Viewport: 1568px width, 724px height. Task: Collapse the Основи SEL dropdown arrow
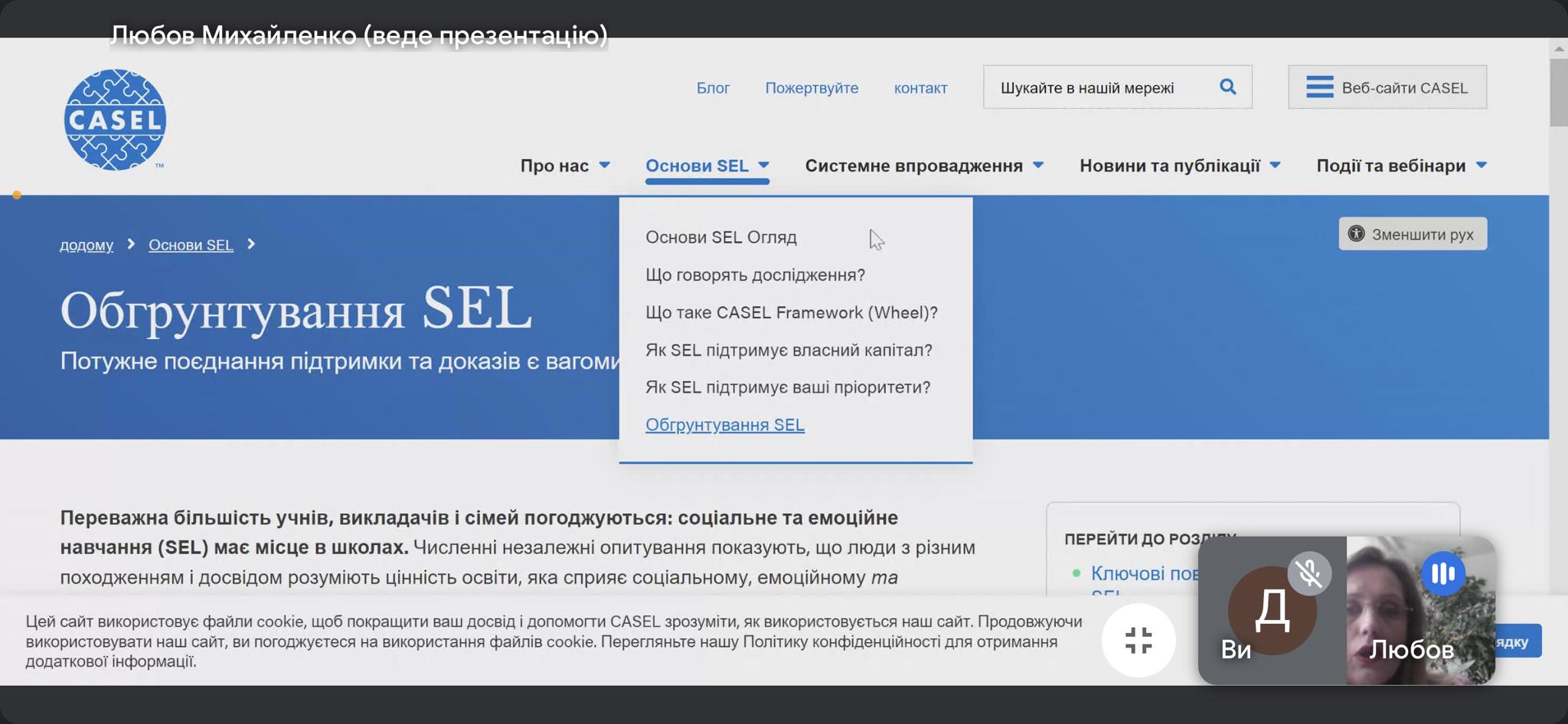pos(763,165)
